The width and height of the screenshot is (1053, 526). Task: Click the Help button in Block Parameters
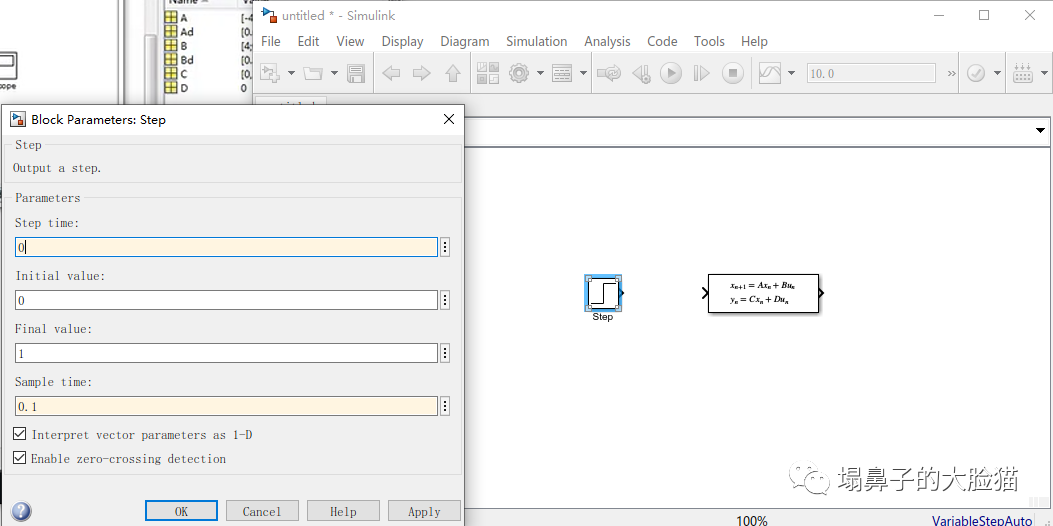(343, 511)
